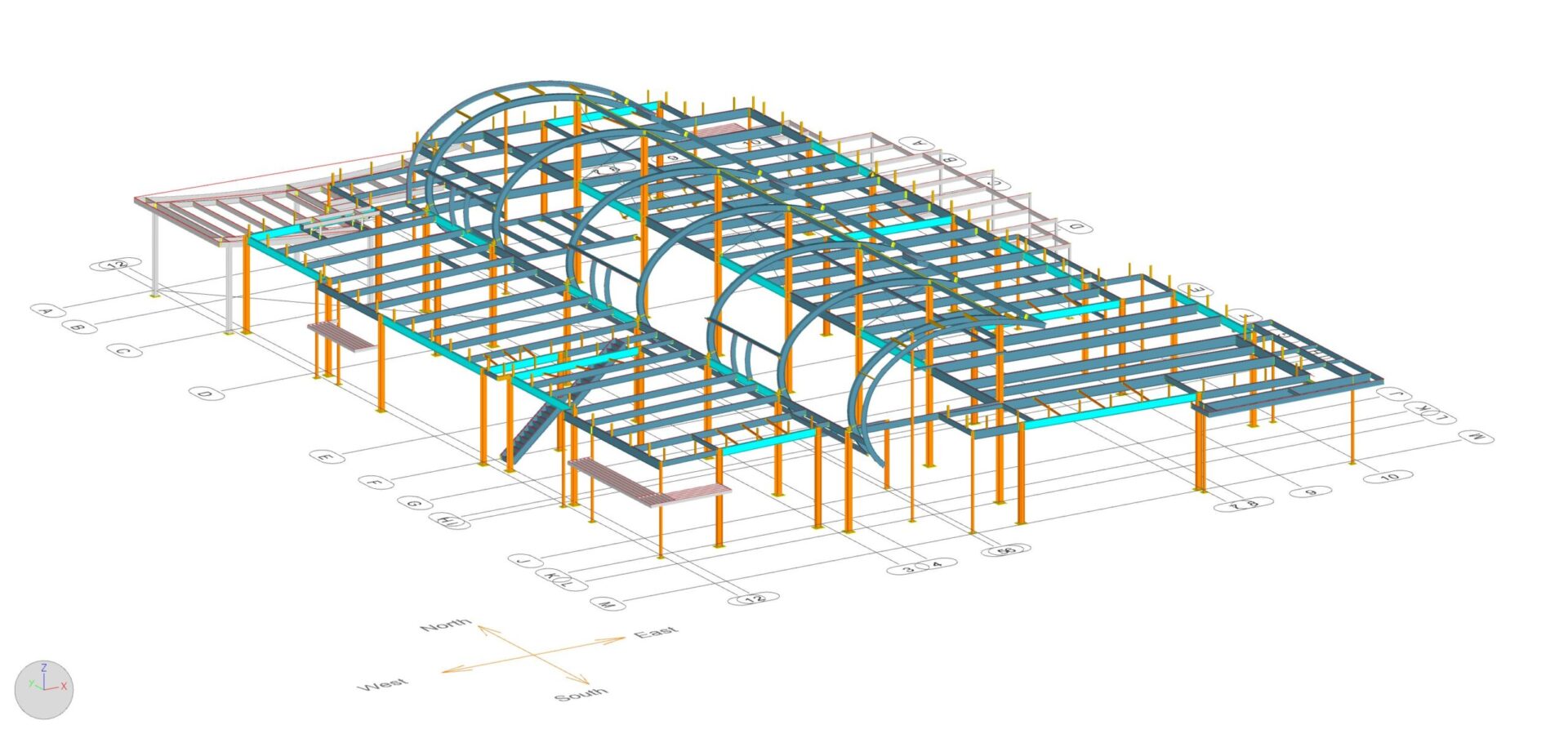This screenshot has height=734, width=1568.
Task: Select grid bubble E at the west end
Action: click(x=326, y=456)
